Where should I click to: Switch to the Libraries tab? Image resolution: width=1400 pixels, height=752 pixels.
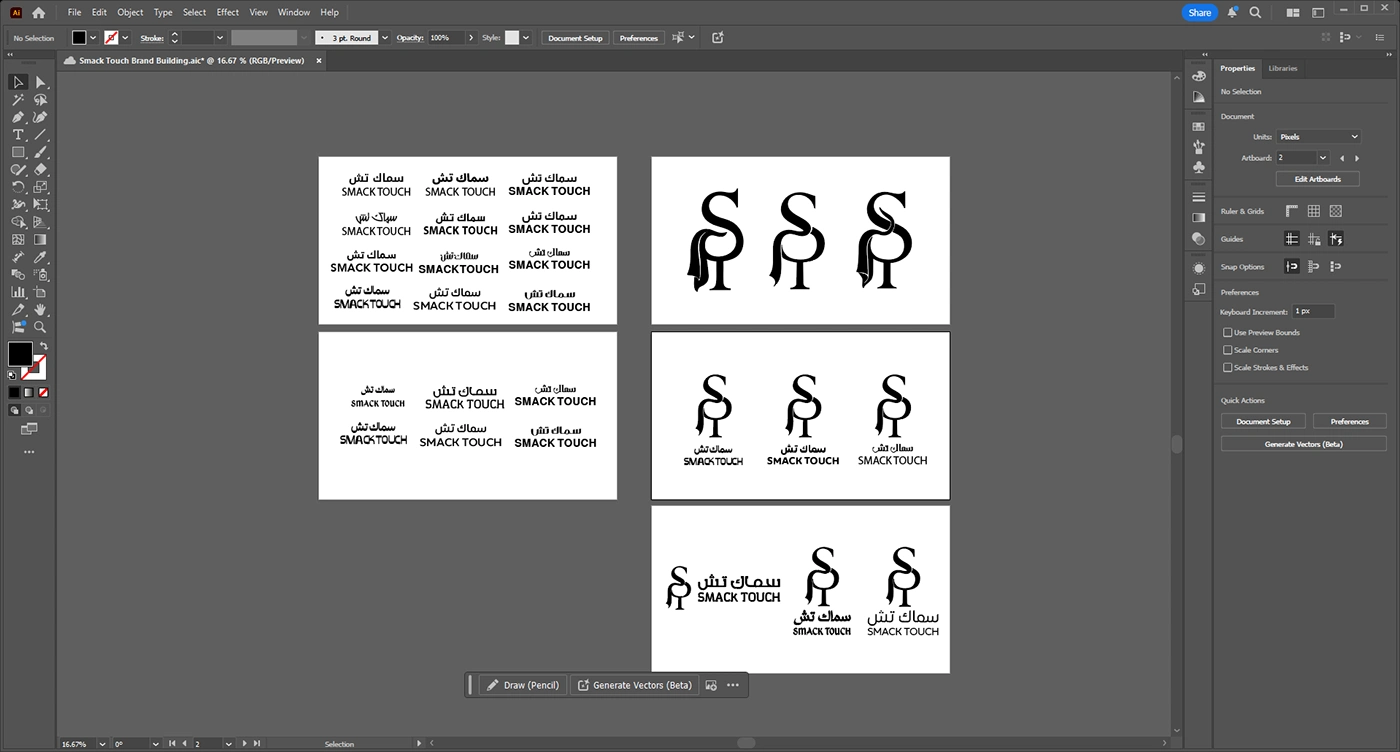(1282, 68)
